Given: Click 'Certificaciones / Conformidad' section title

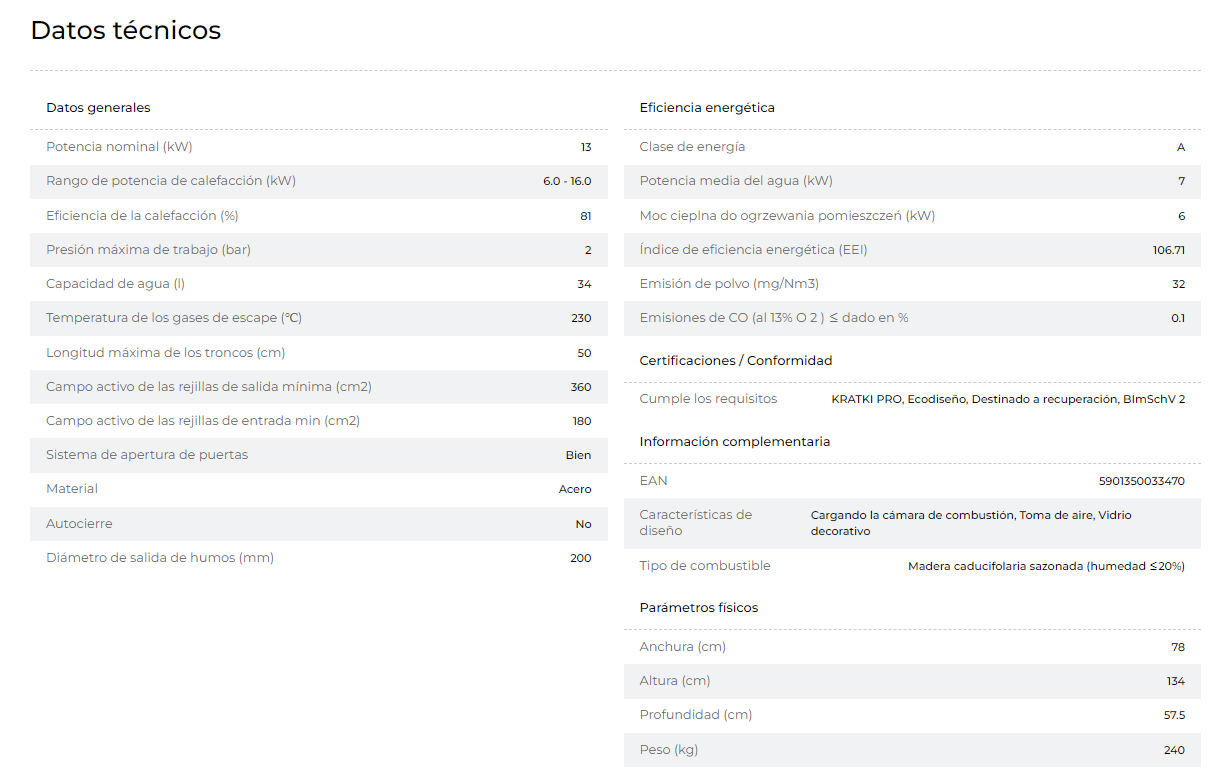Looking at the screenshot, I should (736, 360).
